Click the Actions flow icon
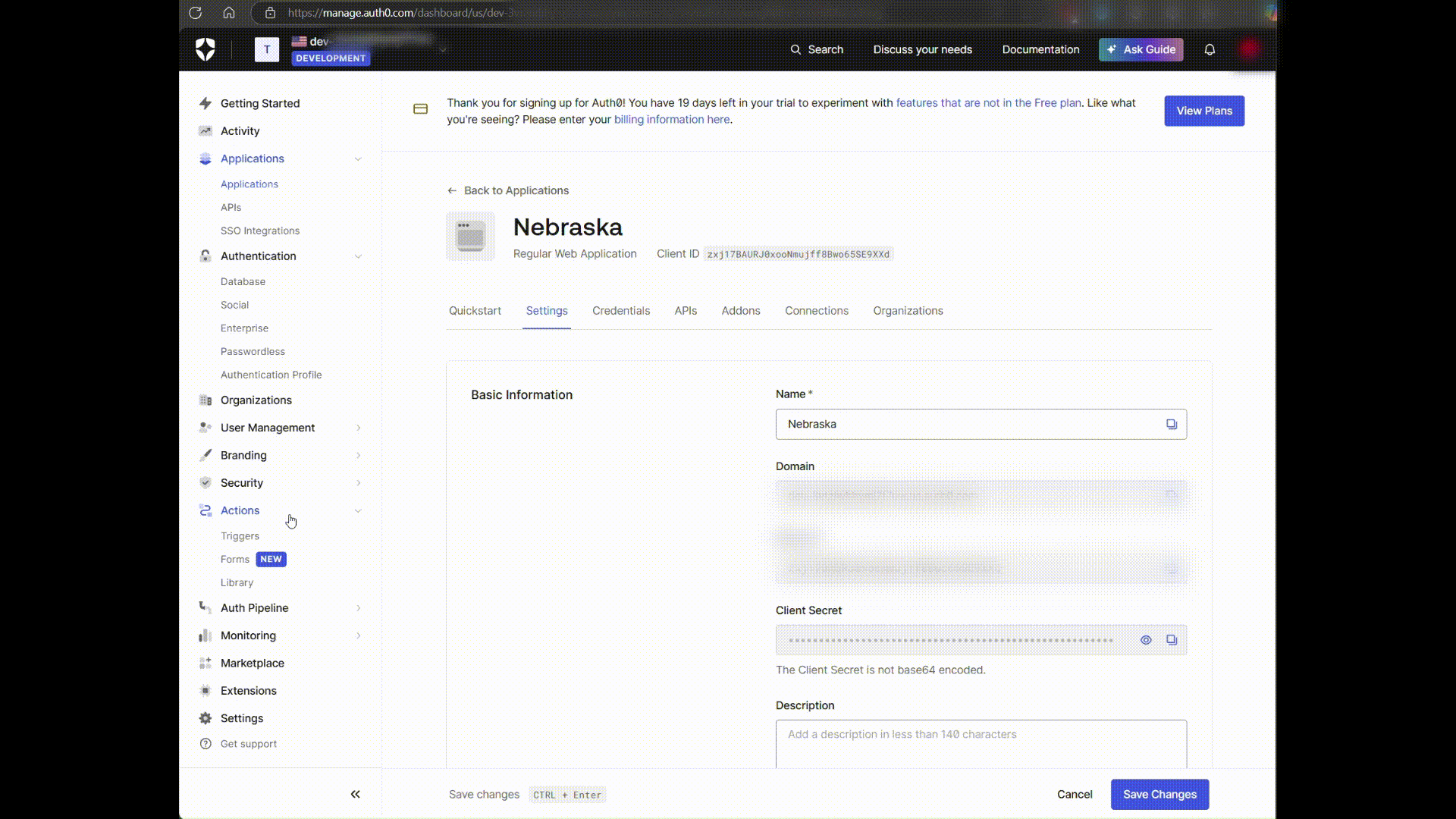This screenshot has width=1456, height=819. coord(205,510)
